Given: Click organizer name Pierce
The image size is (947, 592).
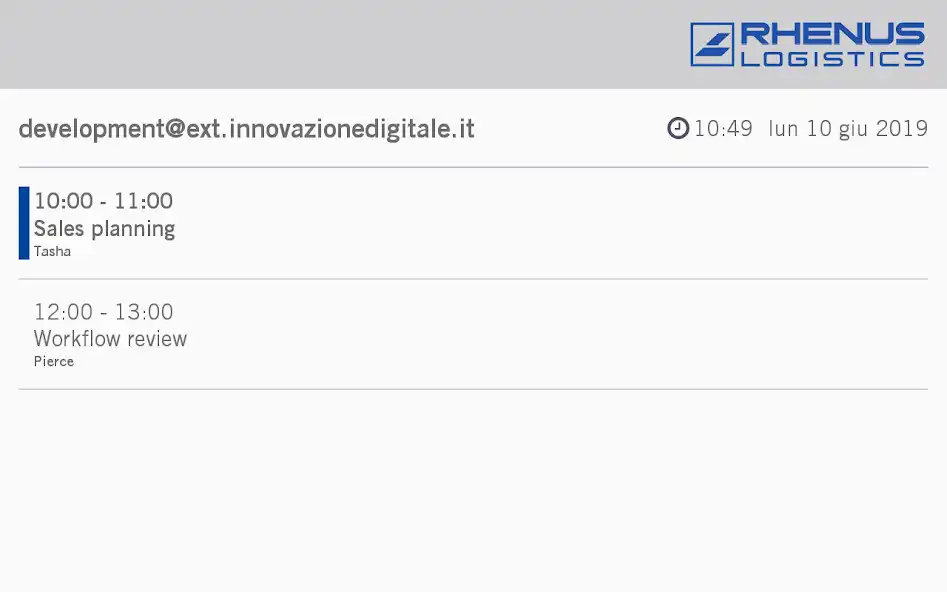Looking at the screenshot, I should point(54,361).
